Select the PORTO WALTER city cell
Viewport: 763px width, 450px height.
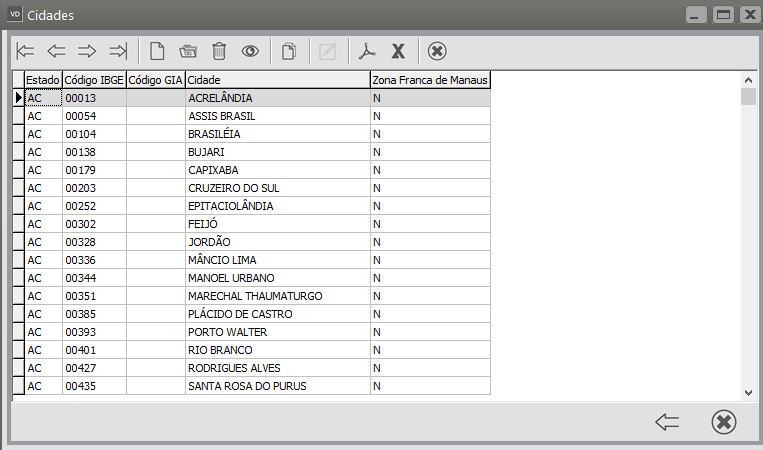(x=278, y=332)
